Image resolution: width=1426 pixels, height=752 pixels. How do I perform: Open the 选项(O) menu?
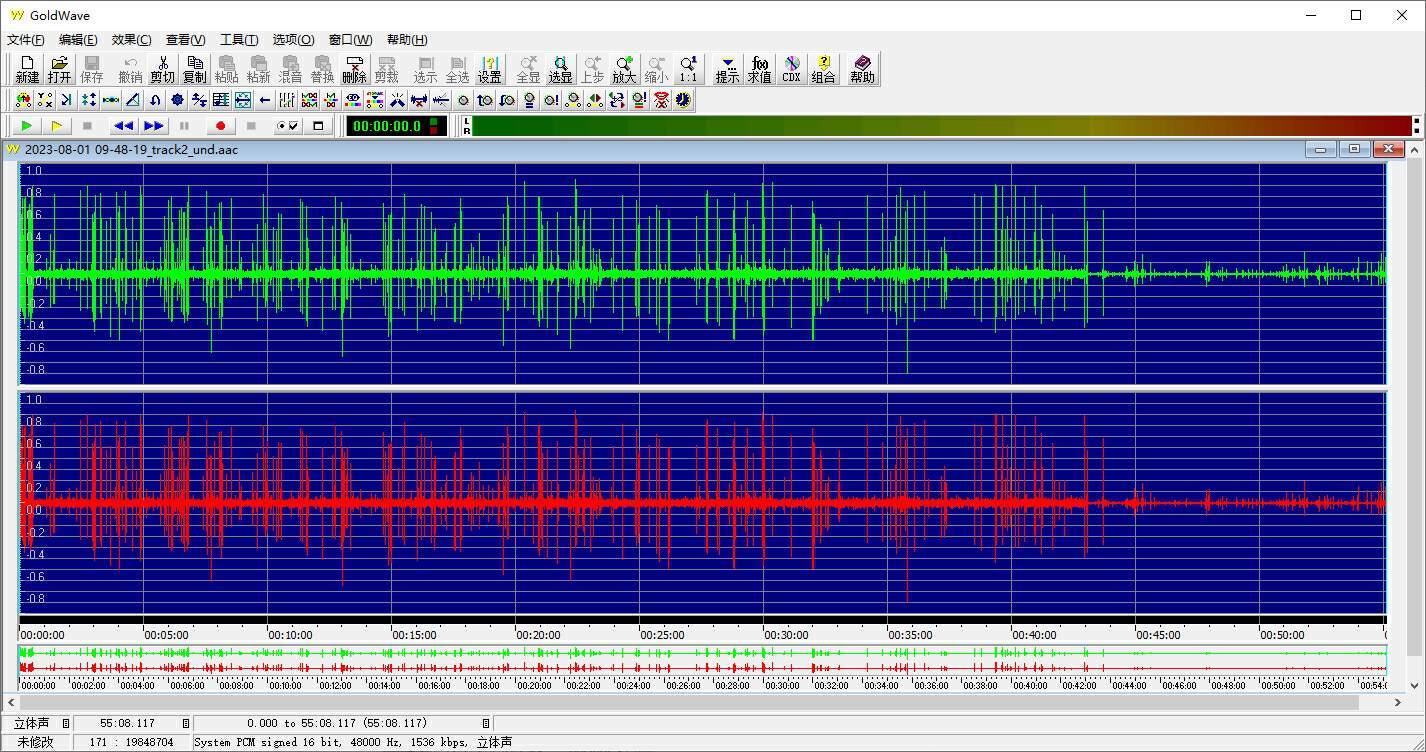point(293,40)
